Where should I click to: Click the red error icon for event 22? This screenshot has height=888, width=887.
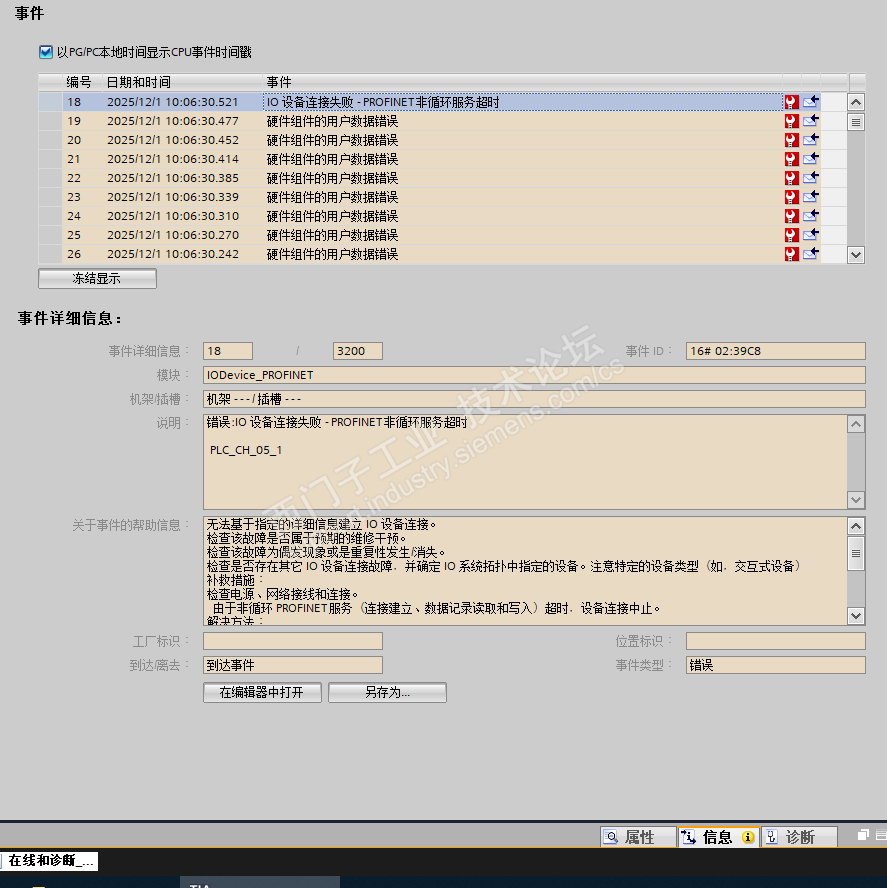click(x=791, y=178)
